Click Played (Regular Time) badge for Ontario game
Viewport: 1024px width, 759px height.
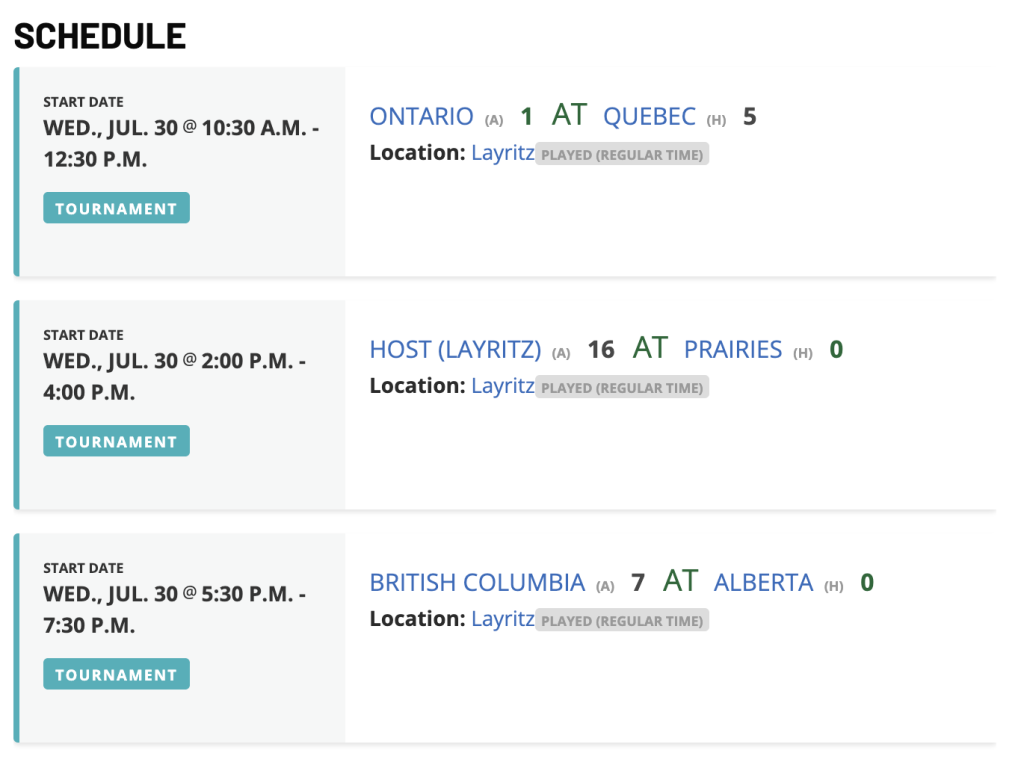(622, 154)
